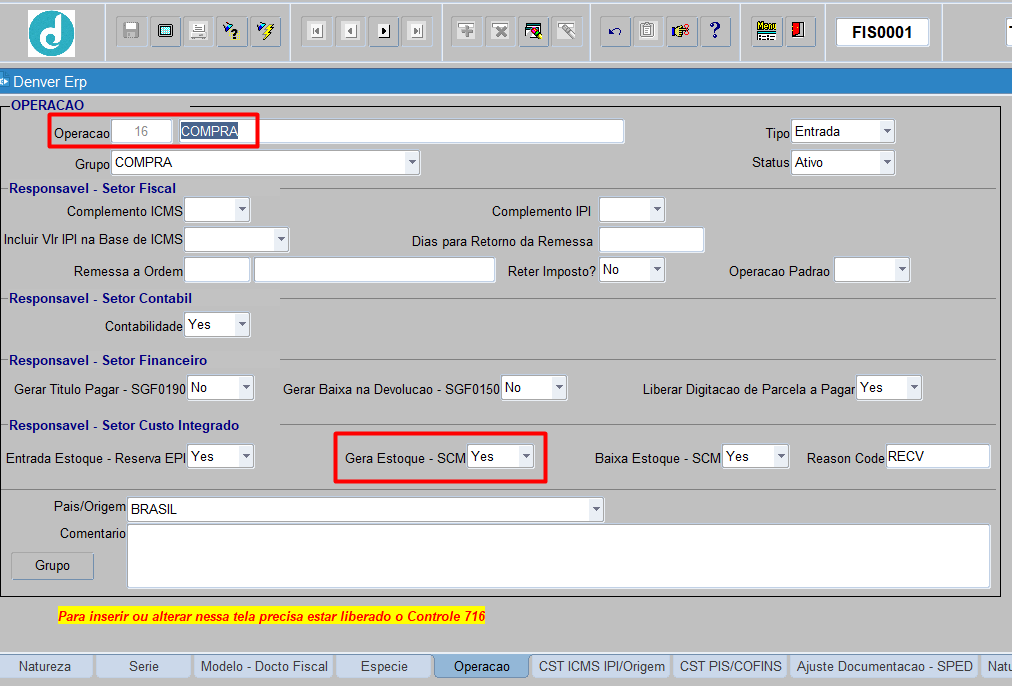Switch to the CST PIS/COFINS tab
1012x686 pixels.
tap(730, 667)
